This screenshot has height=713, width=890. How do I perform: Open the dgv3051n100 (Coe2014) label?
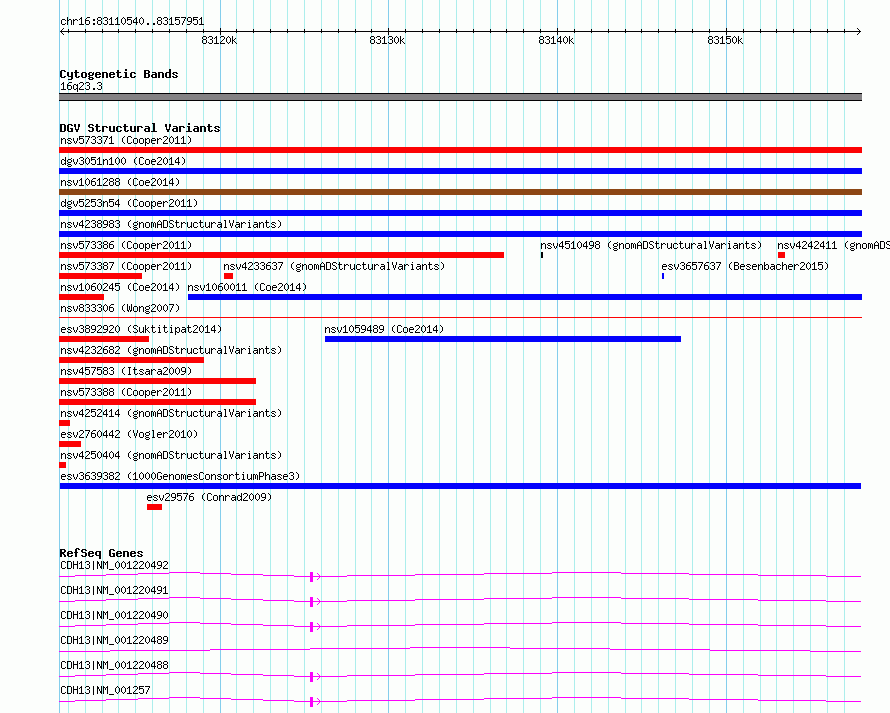[123, 161]
